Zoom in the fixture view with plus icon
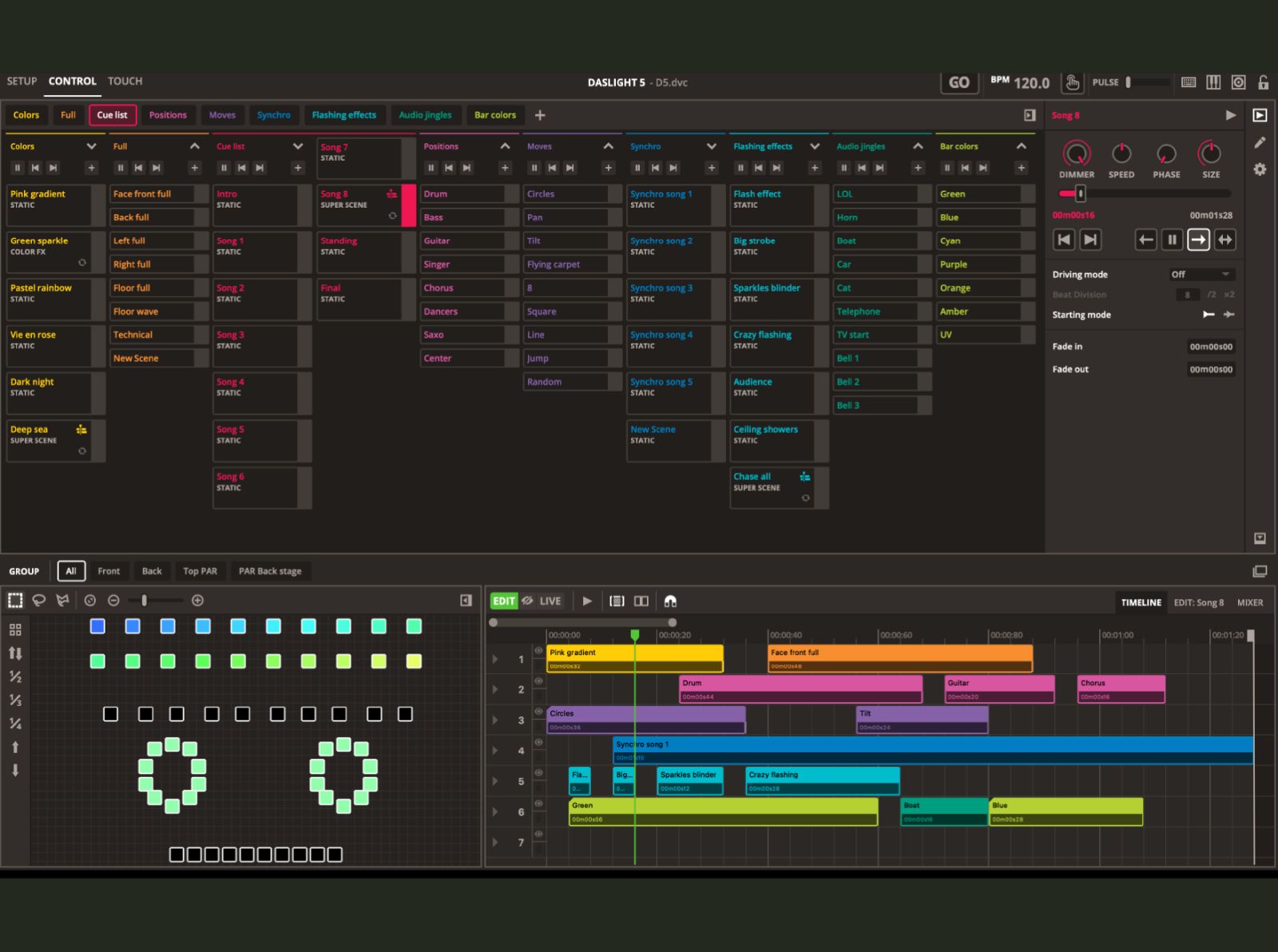This screenshot has height=952, width=1278. click(x=197, y=600)
